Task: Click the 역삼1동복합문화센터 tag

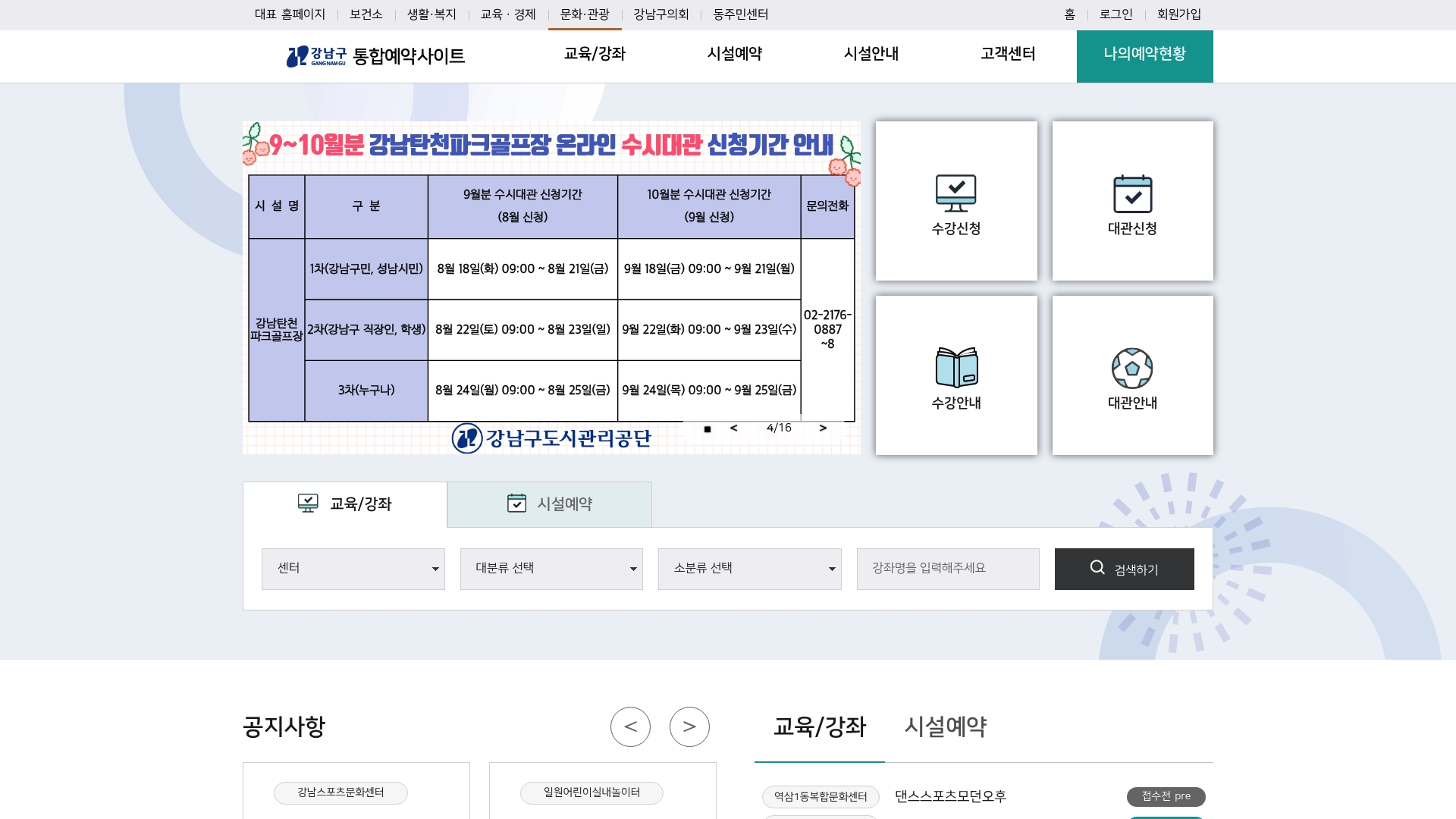Action: (821, 796)
